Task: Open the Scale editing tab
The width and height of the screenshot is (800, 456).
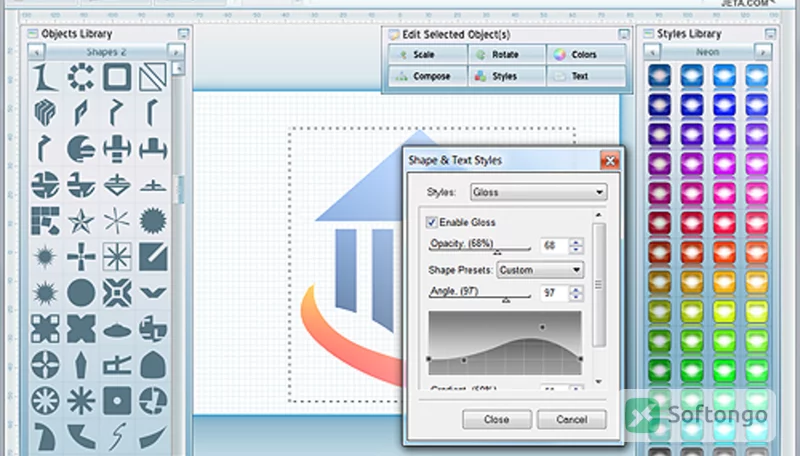Action: pyautogui.click(x=428, y=55)
